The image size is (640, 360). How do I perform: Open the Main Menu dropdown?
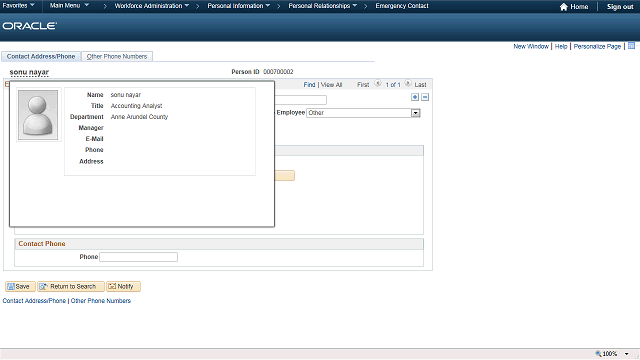(69, 6)
